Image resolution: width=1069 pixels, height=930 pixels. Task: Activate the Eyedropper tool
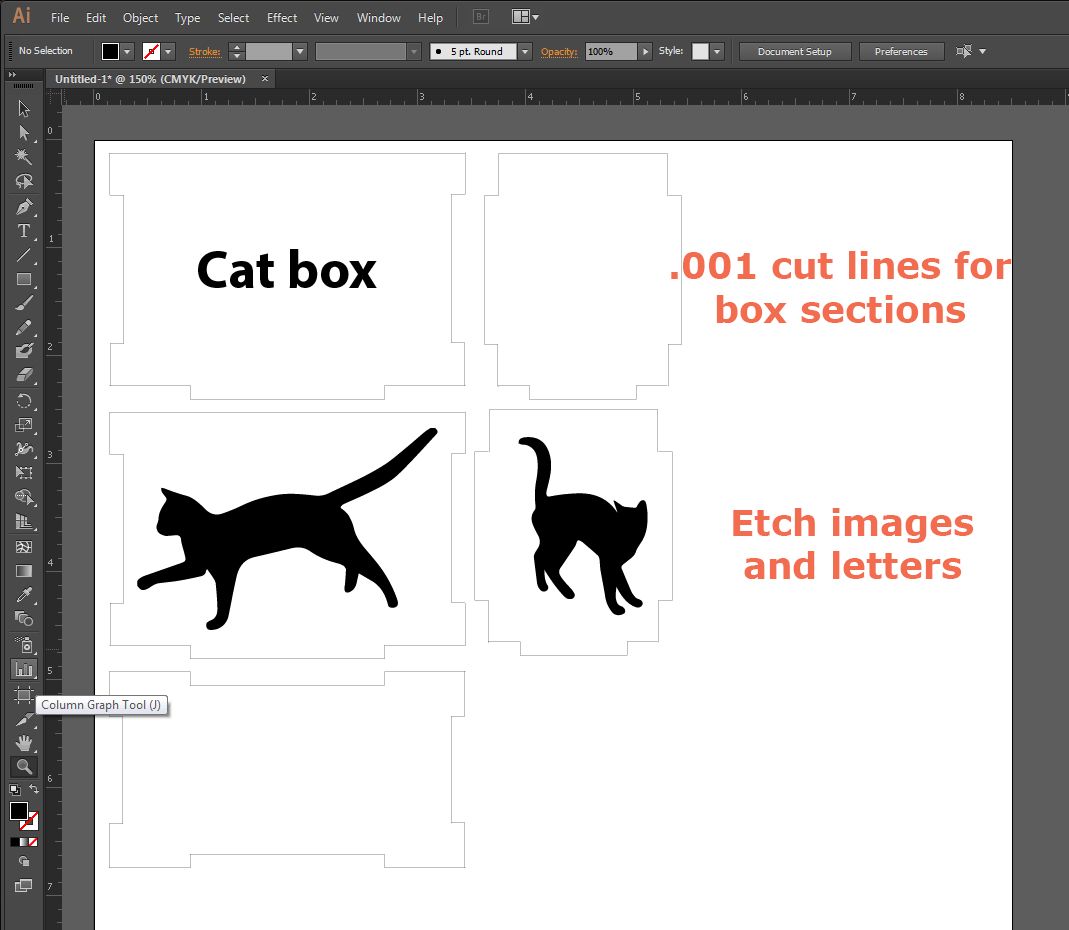24,595
